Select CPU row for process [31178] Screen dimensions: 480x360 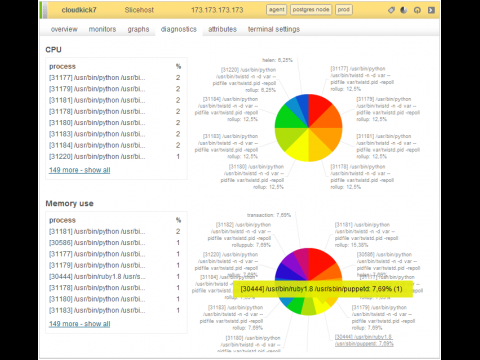pos(115,112)
